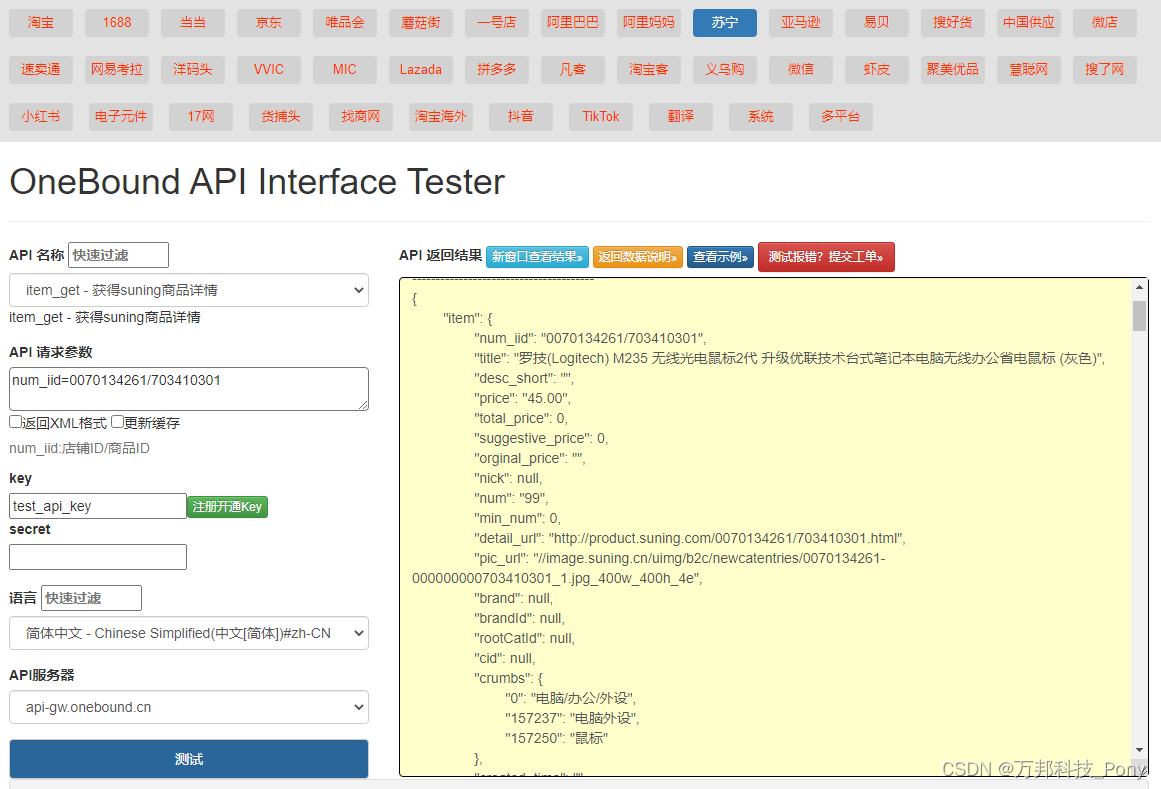Choose the 阿里巴巴 tab
This screenshot has width=1161, height=789.
pos(572,23)
